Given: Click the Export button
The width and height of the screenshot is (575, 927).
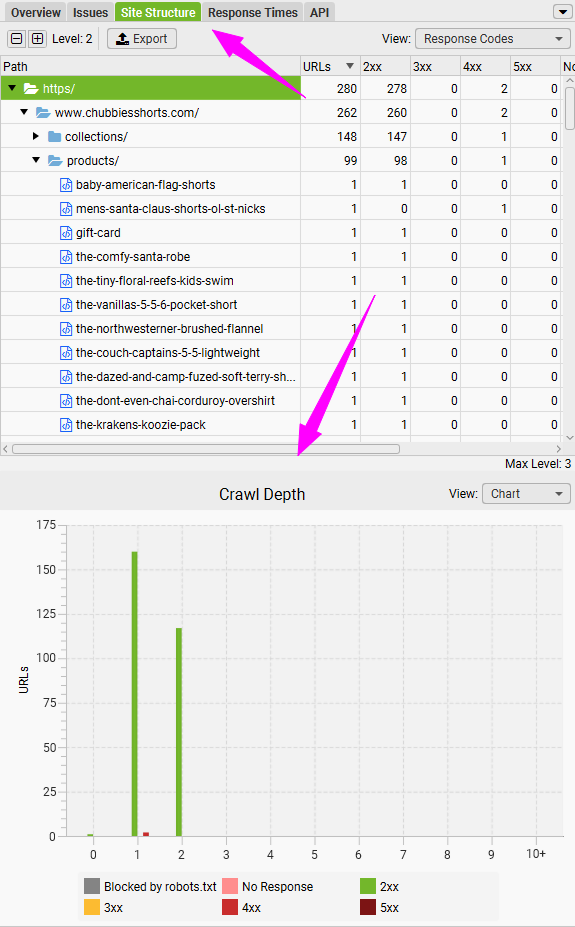Looking at the screenshot, I should [x=142, y=39].
